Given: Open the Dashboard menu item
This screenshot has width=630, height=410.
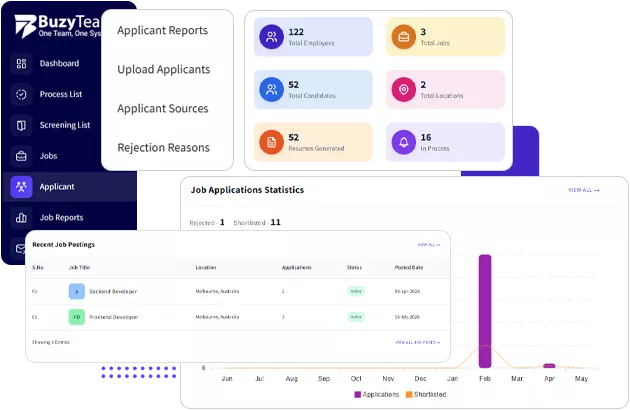Looking at the screenshot, I should (59, 64).
